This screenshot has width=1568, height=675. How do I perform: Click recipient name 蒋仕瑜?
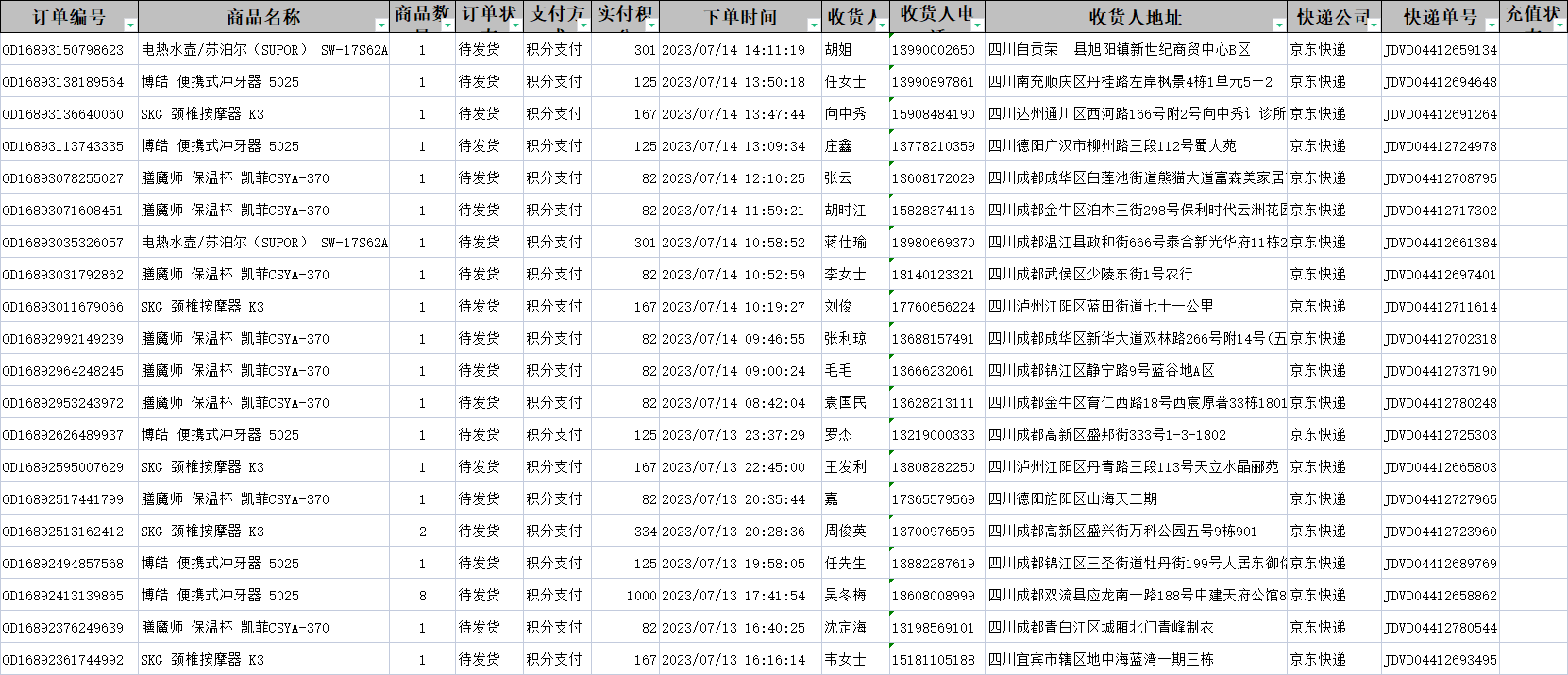point(845,243)
